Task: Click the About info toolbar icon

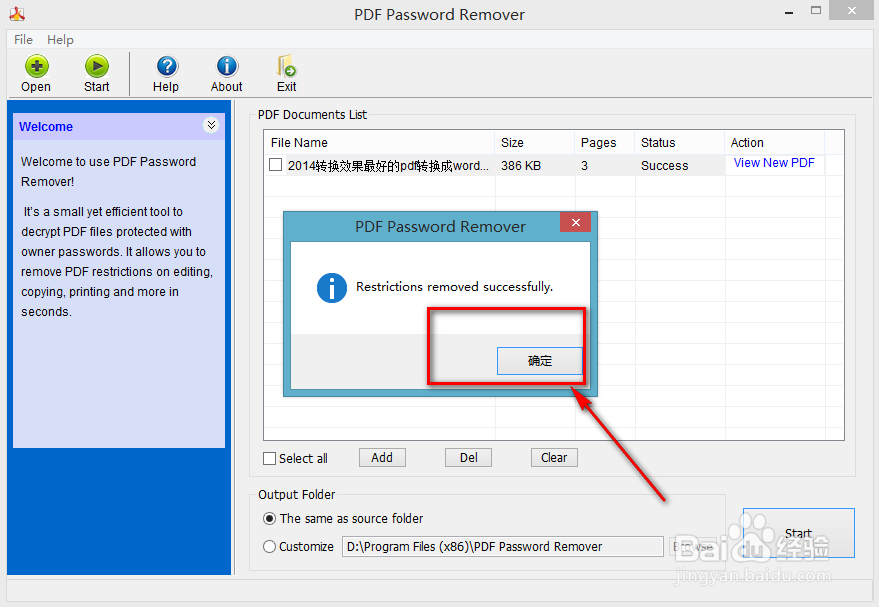Action: (226, 73)
